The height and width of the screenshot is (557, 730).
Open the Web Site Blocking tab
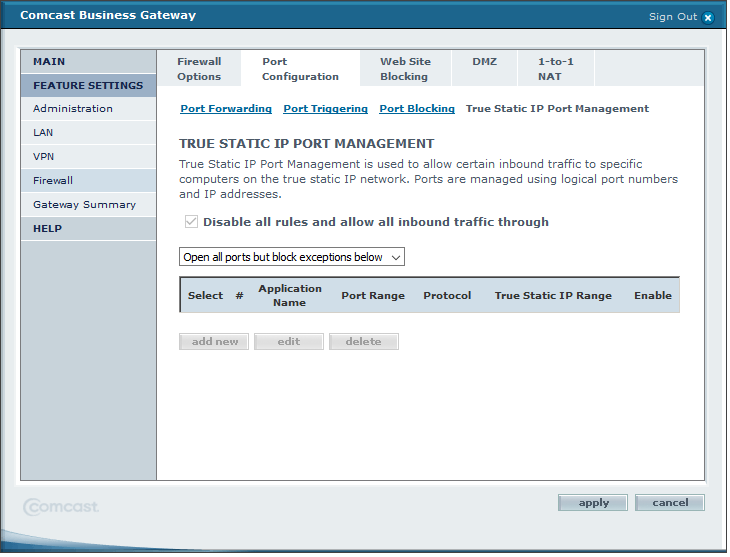pyautogui.click(x=407, y=69)
